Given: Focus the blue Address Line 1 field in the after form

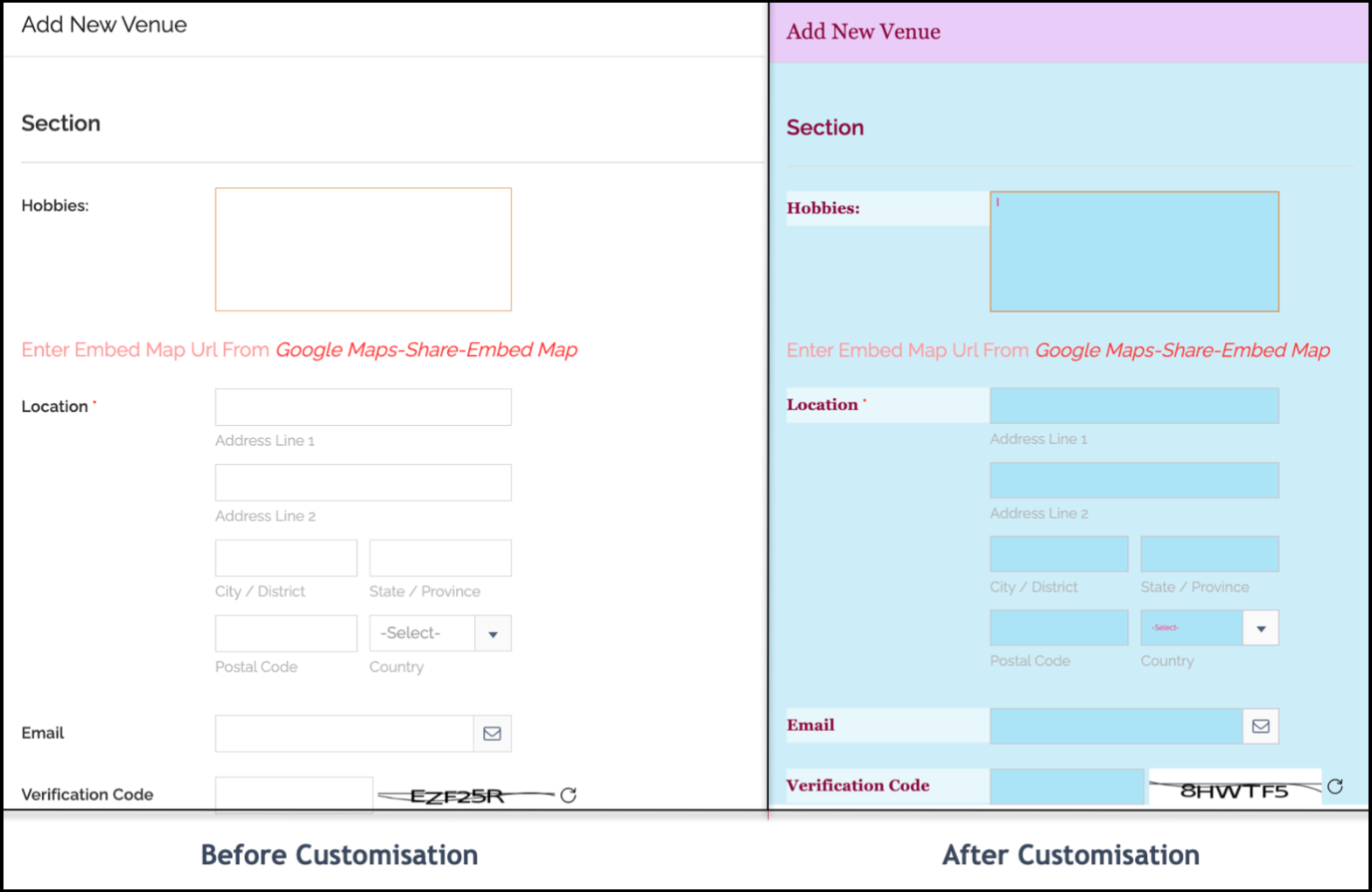Looking at the screenshot, I should point(1134,406).
